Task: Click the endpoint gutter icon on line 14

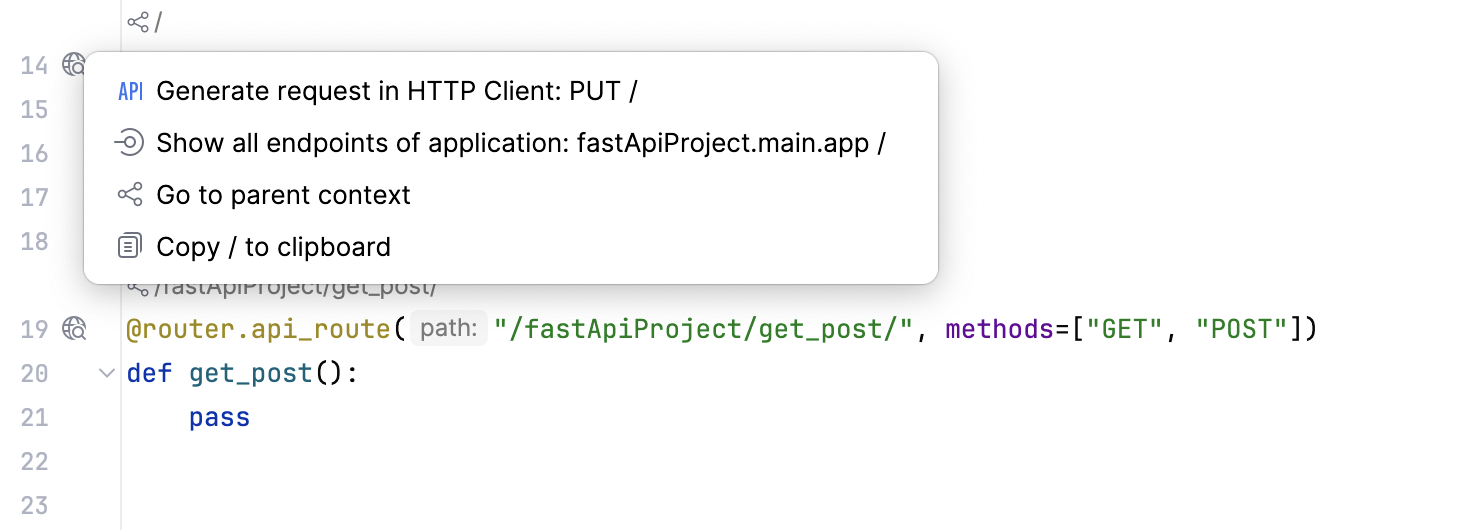Action: click(x=74, y=66)
